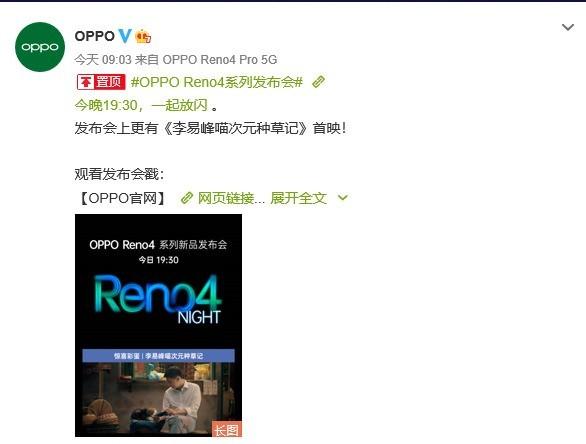Open the #OPPO Reno4系列发布会# hashtag

[216, 82]
